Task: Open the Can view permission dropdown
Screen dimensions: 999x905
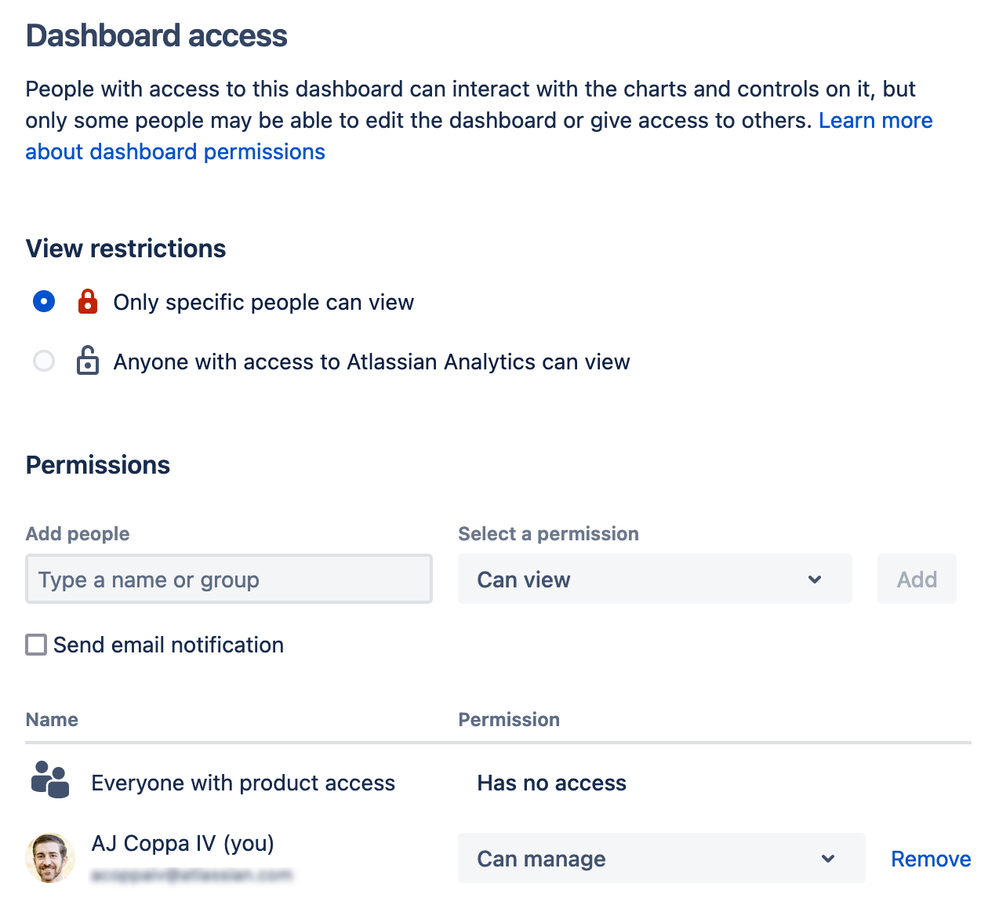Action: point(654,580)
